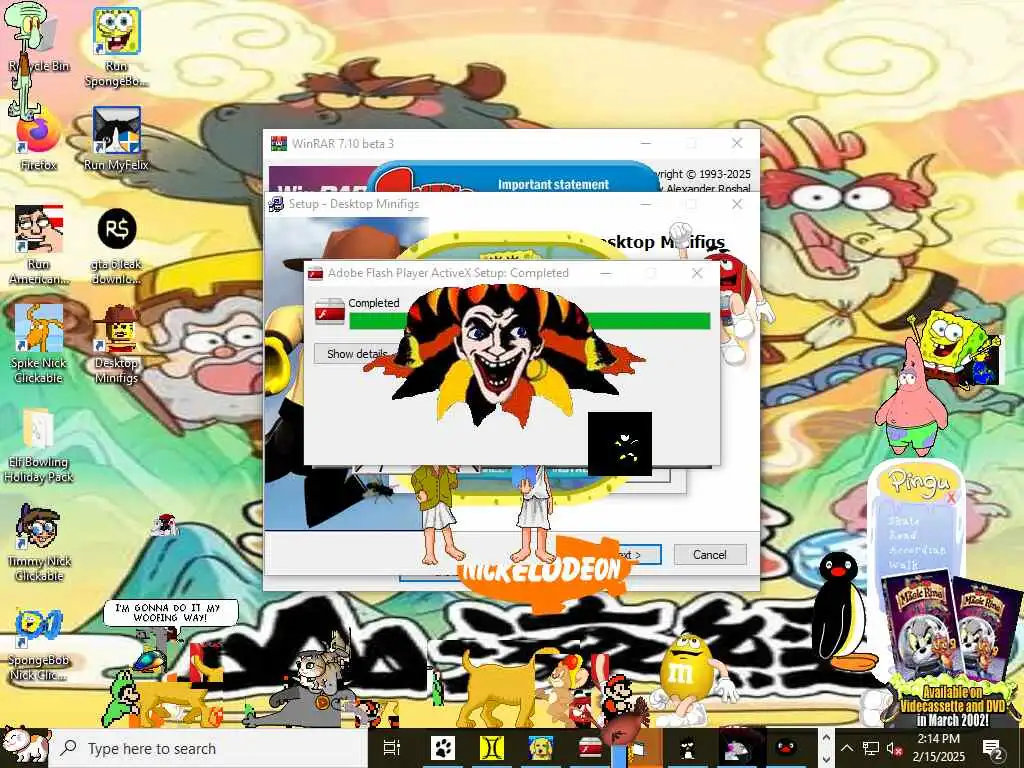Click the muted volume tray icon
This screenshot has height=768, width=1024.
point(893,748)
